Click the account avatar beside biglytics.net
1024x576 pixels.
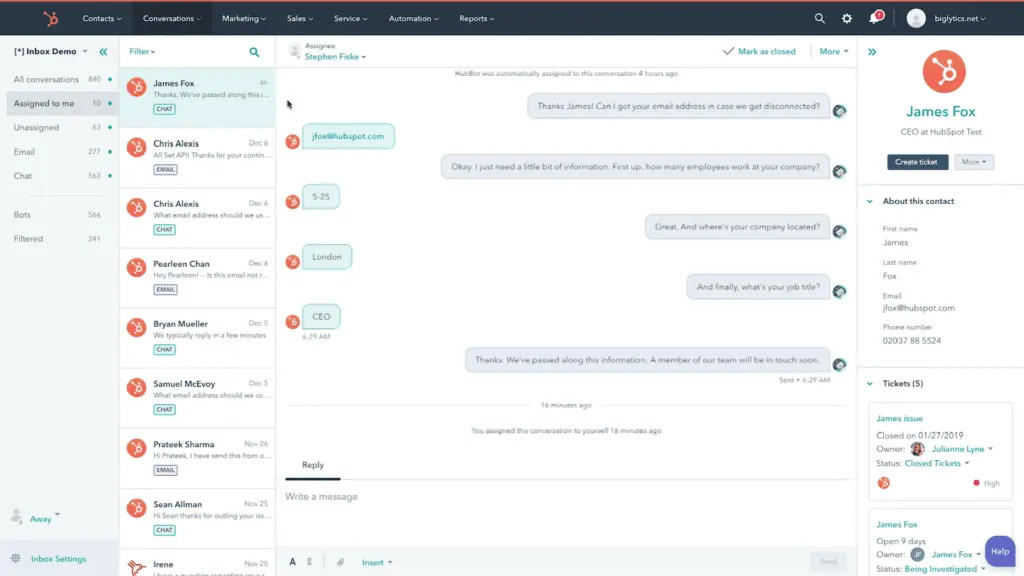916,18
